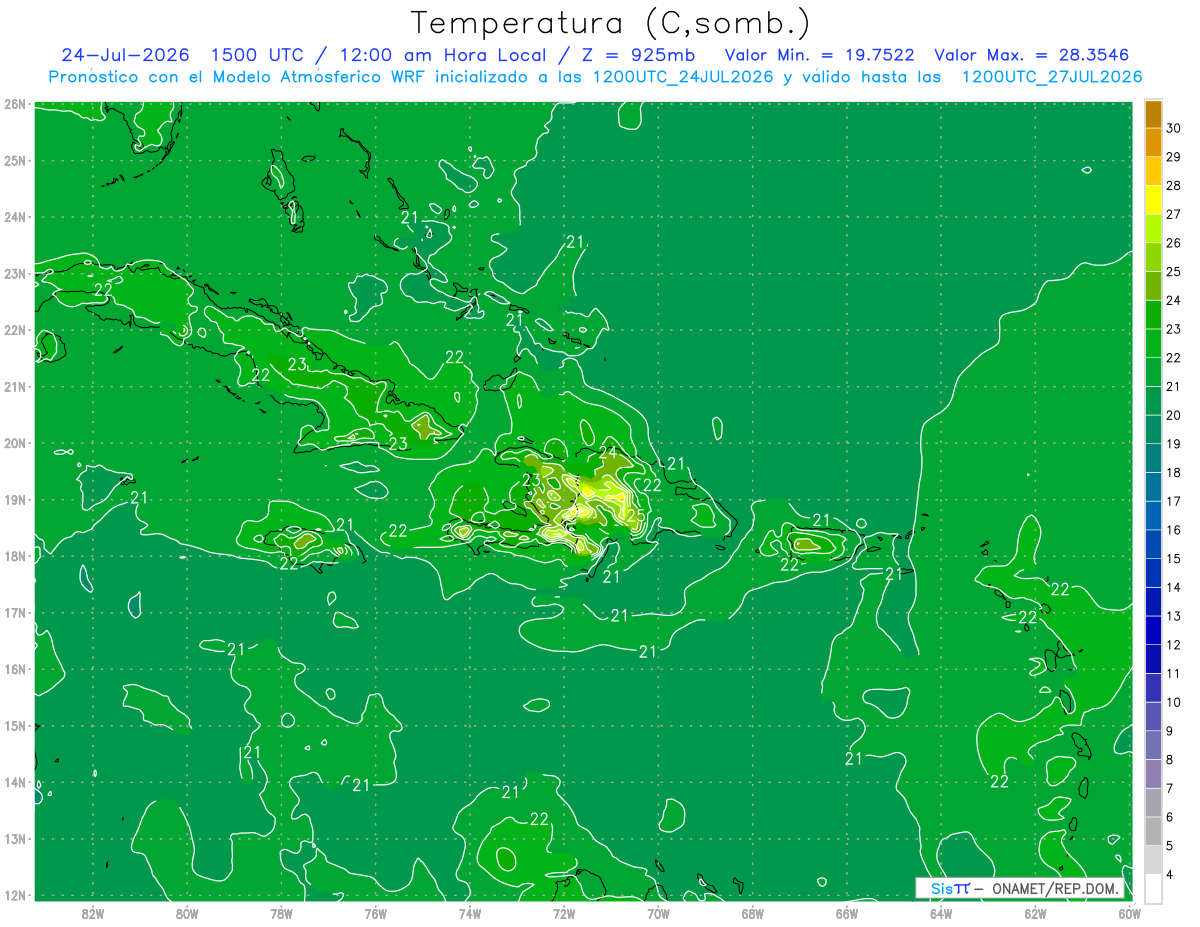This screenshot has width=1200, height=927.
Task: Click color scale segment between 19 and 20
Action: click(1153, 430)
